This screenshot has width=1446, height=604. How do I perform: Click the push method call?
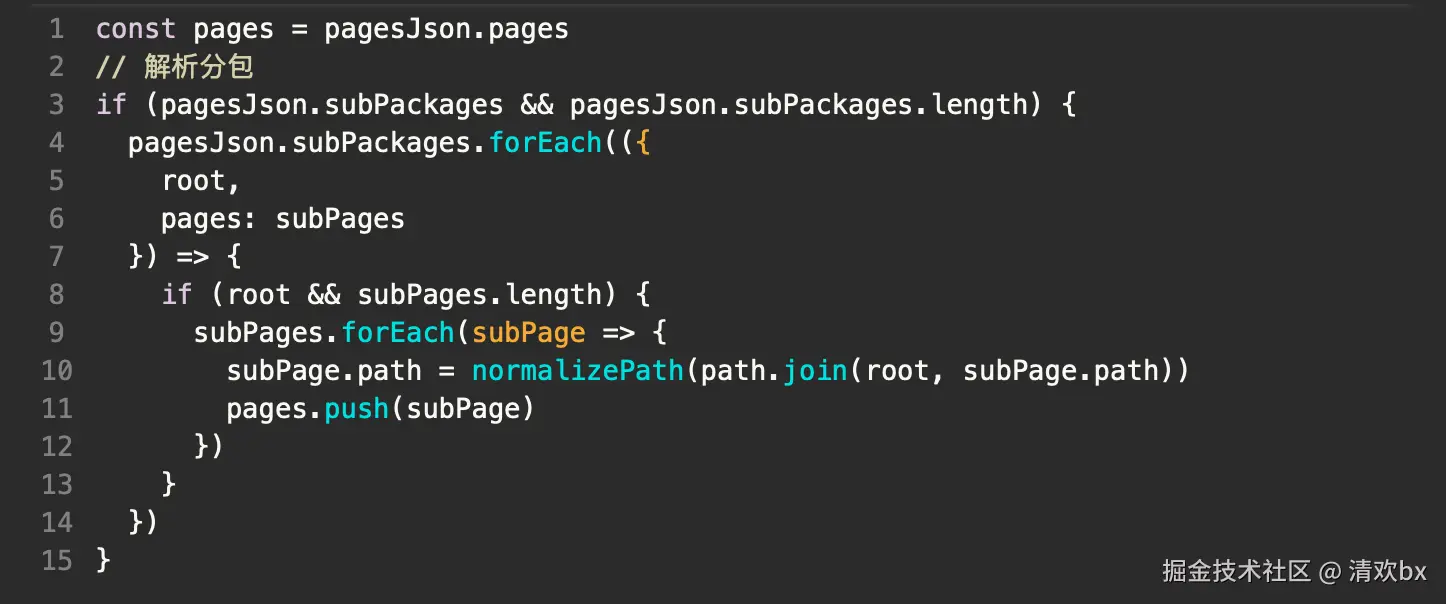click(x=357, y=409)
